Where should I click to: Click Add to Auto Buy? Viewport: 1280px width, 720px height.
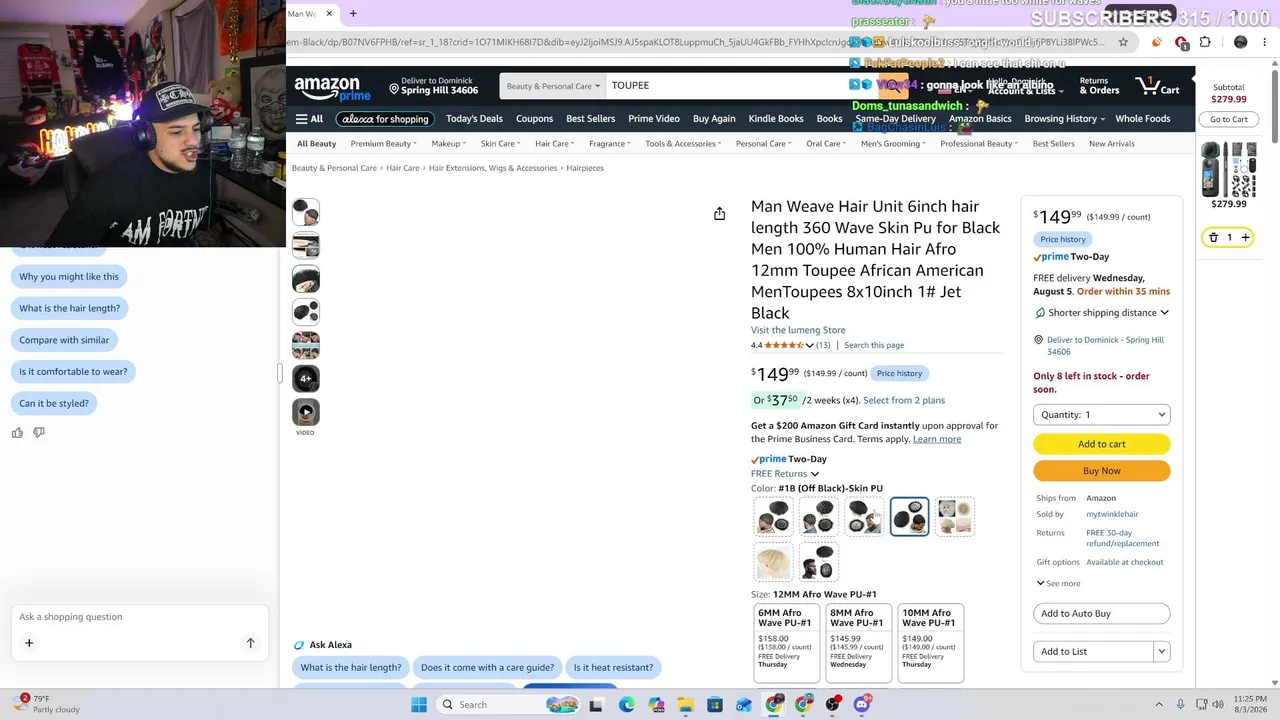point(1101,614)
